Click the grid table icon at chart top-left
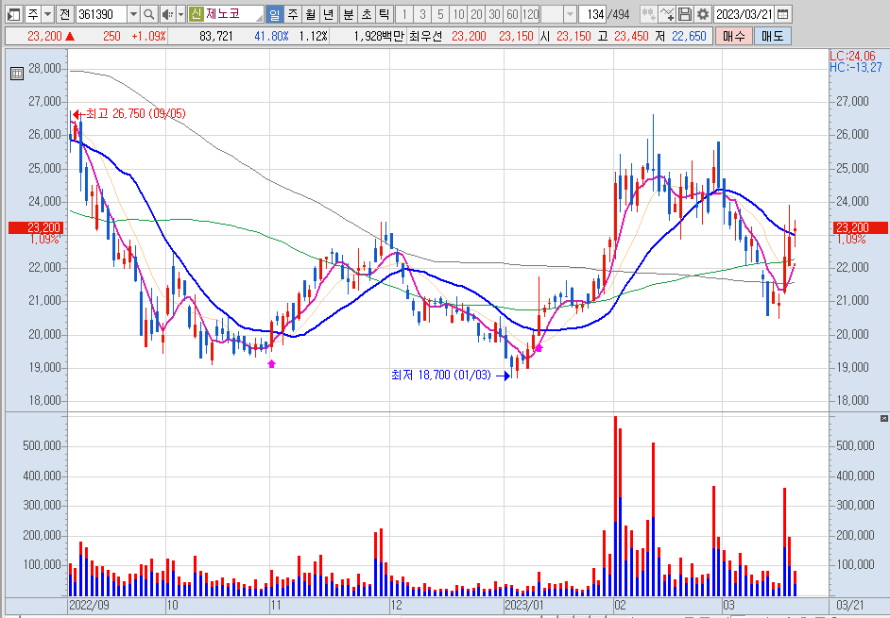 coord(16,73)
